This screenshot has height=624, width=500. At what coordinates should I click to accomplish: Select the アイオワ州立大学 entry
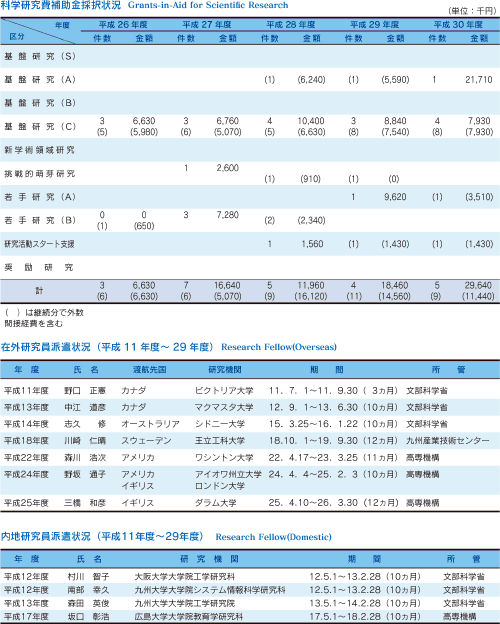pos(229,474)
